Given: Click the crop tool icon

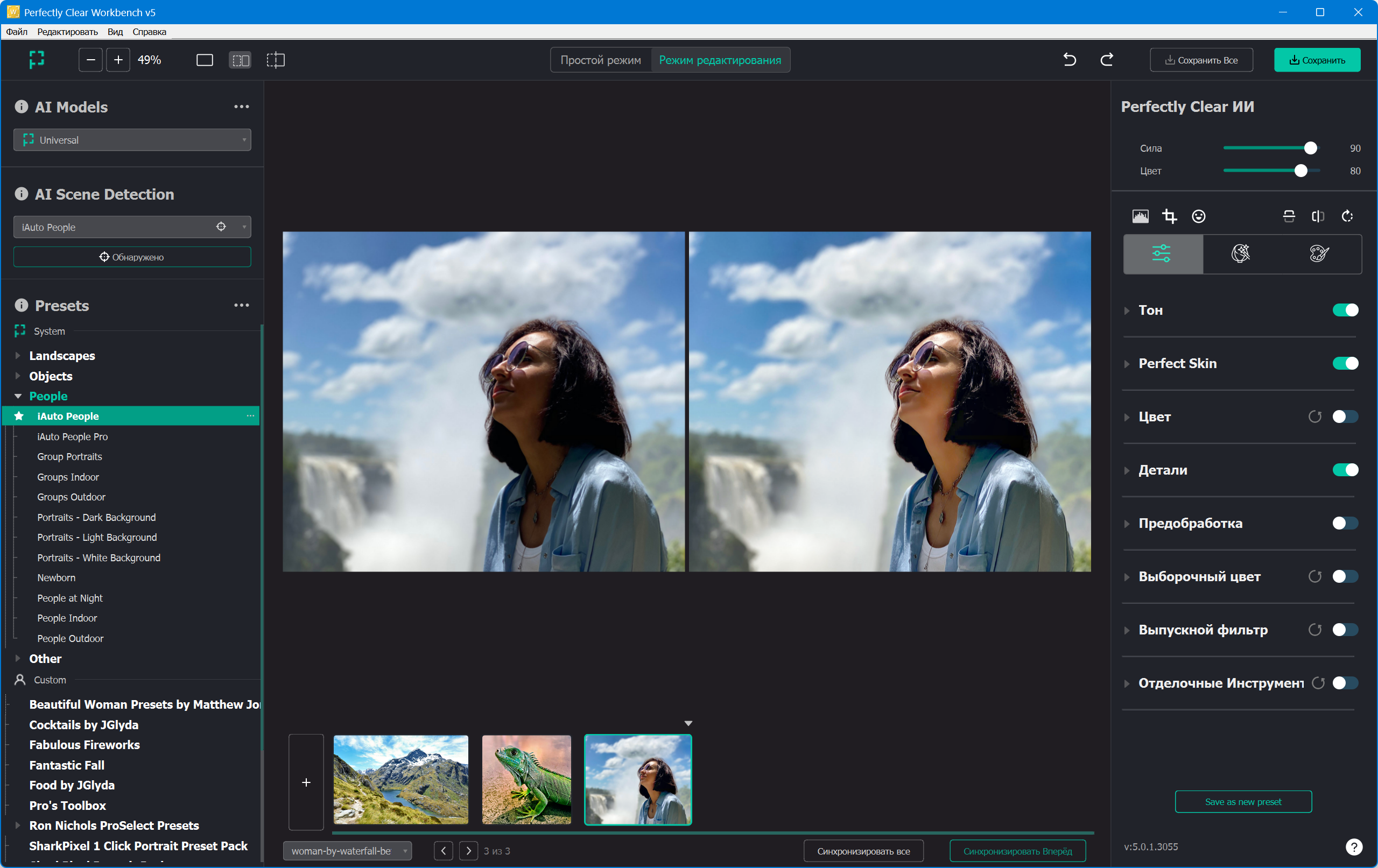Looking at the screenshot, I should [x=1169, y=216].
